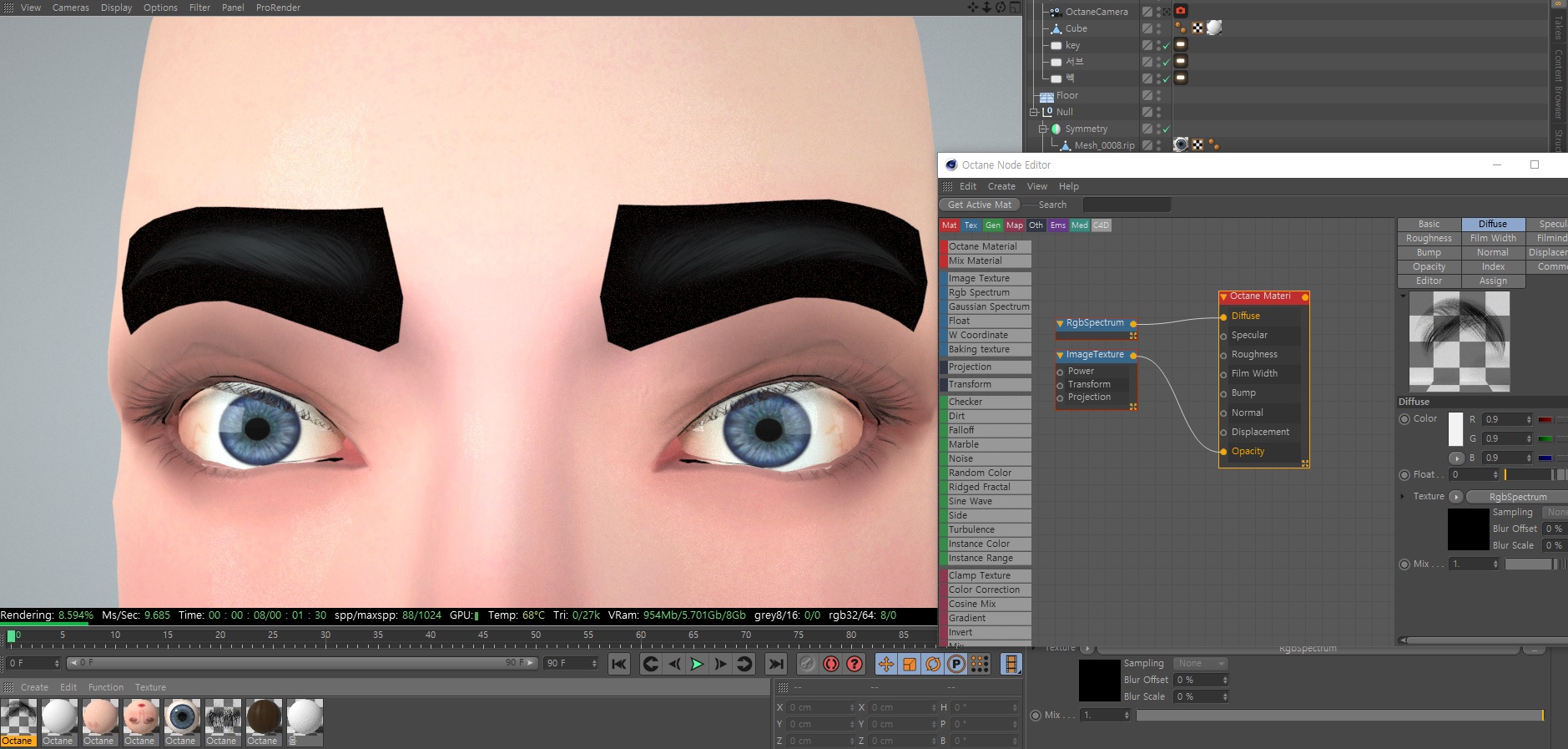
Task: Select the Tex node filter chip
Action: click(x=971, y=225)
